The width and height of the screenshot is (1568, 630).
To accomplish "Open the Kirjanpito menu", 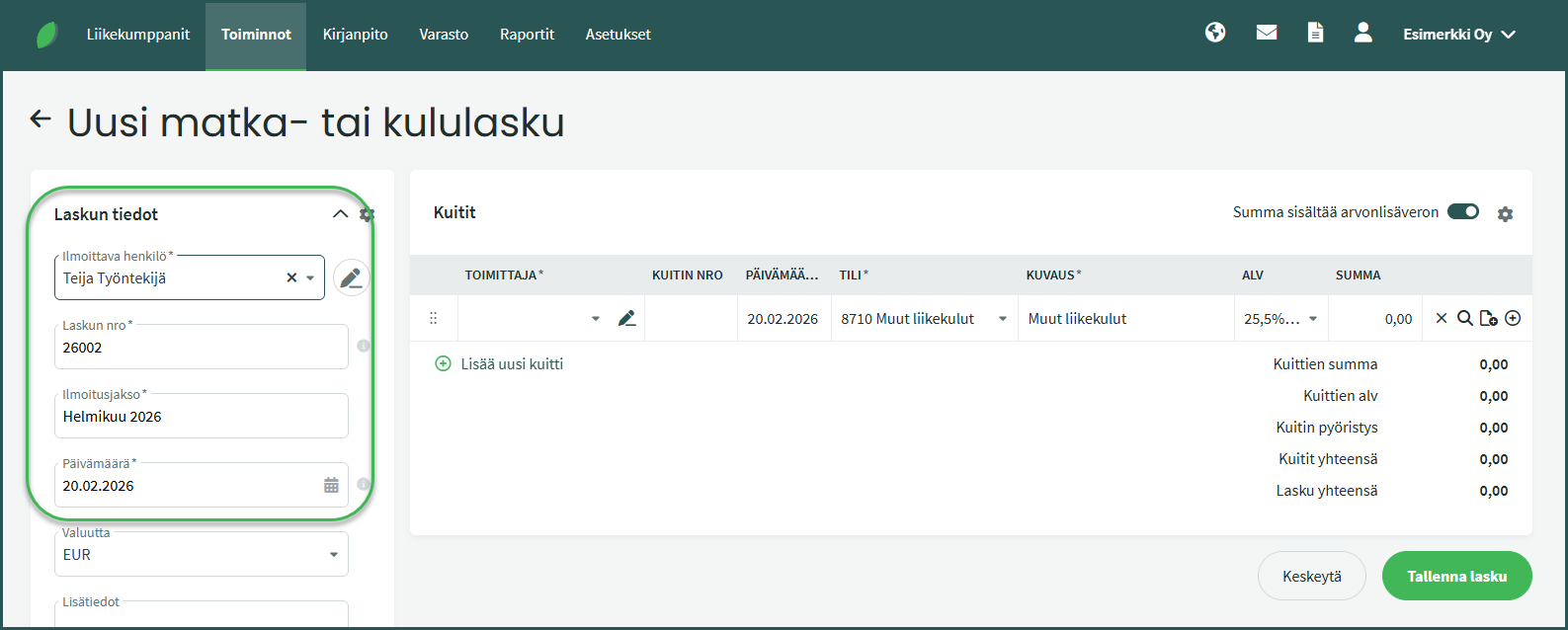I will coord(355,35).
